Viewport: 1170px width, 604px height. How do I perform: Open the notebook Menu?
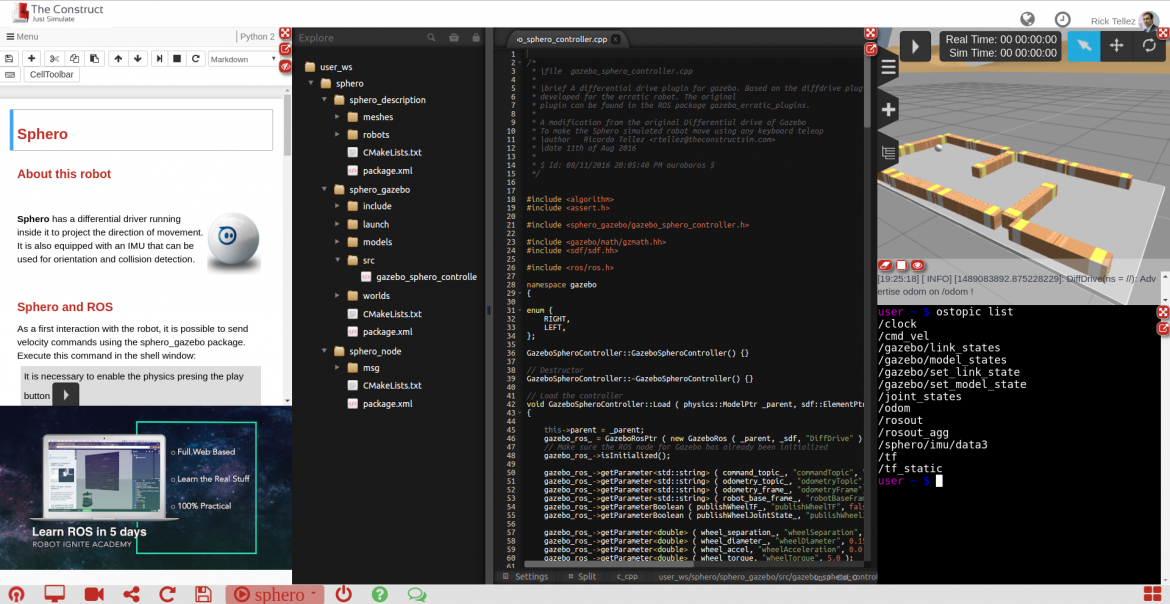pyautogui.click(x=22, y=37)
